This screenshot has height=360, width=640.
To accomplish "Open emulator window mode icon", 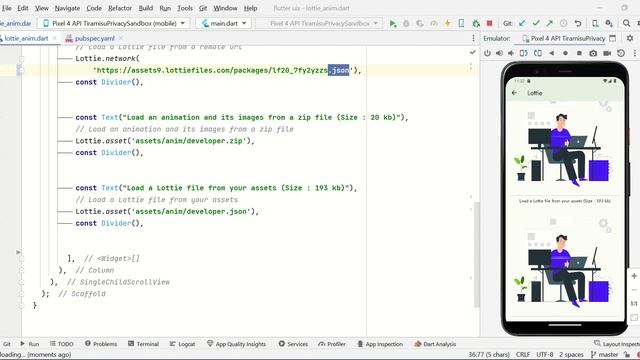I will click(612, 38).
